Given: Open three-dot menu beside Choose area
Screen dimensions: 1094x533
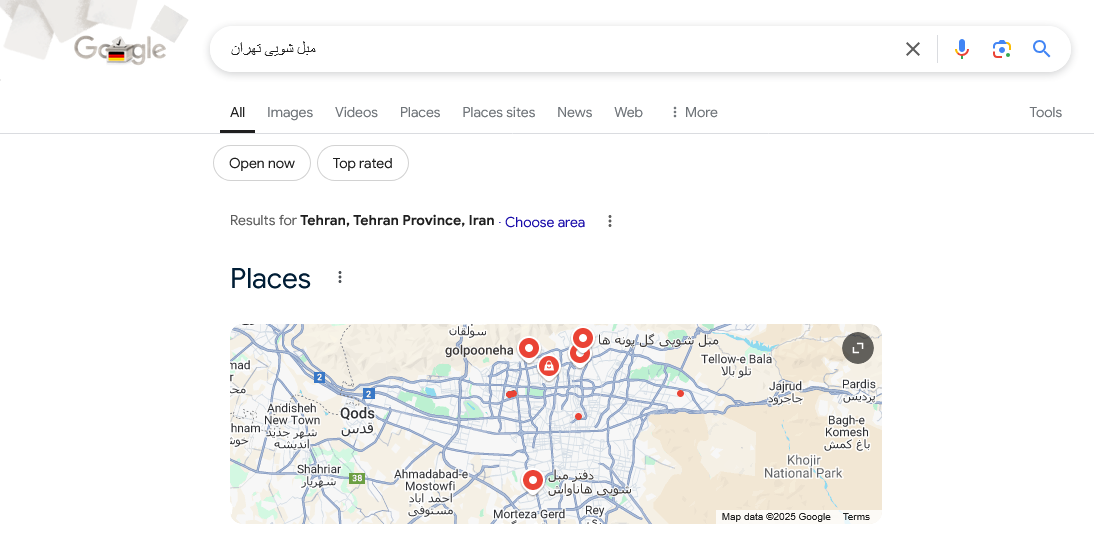Looking at the screenshot, I should [x=610, y=221].
